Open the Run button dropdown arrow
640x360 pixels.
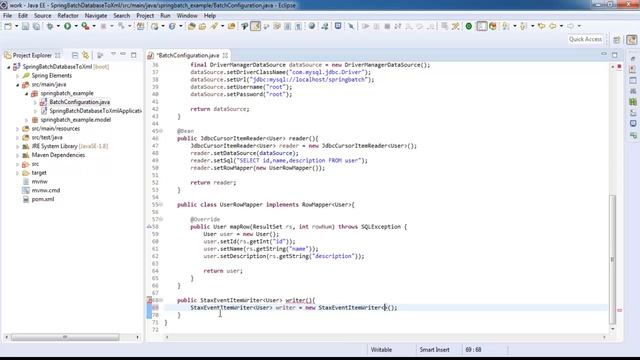pos(76,26)
